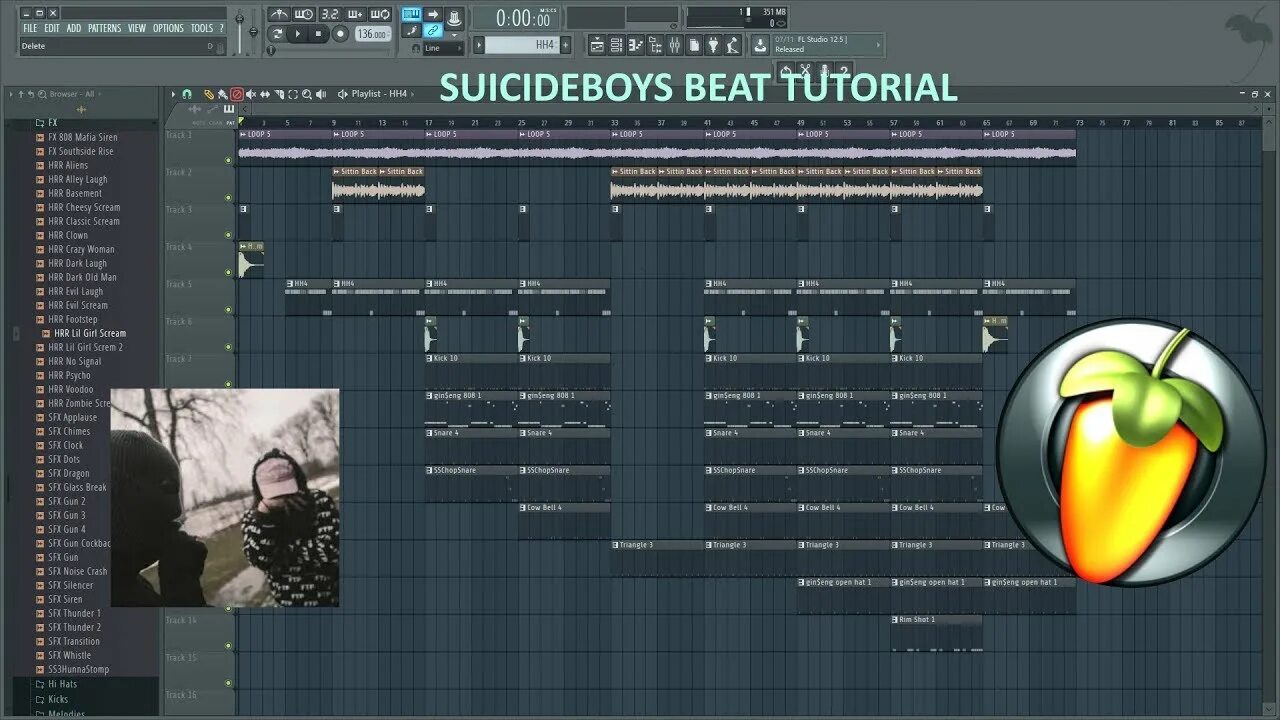Open the plugin picker plug icon

tap(712, 45)
